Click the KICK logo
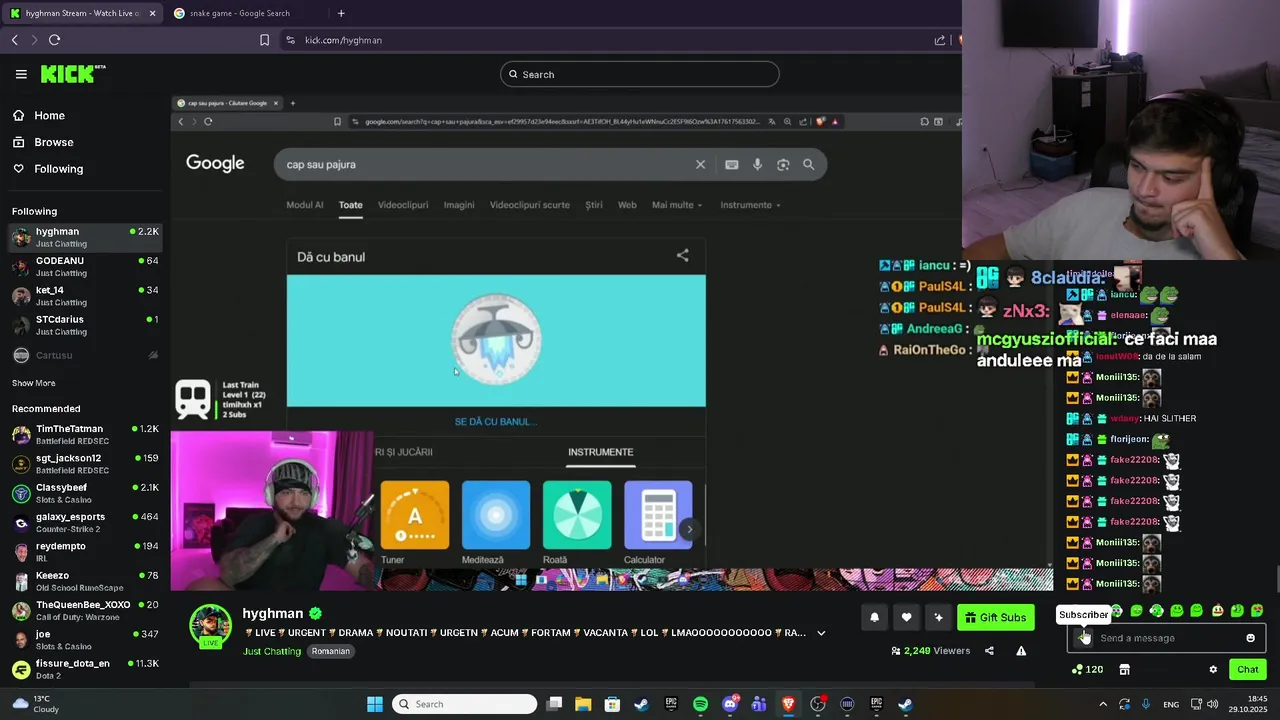Screen dimensions: 1280x720 (x=72, y=74)
